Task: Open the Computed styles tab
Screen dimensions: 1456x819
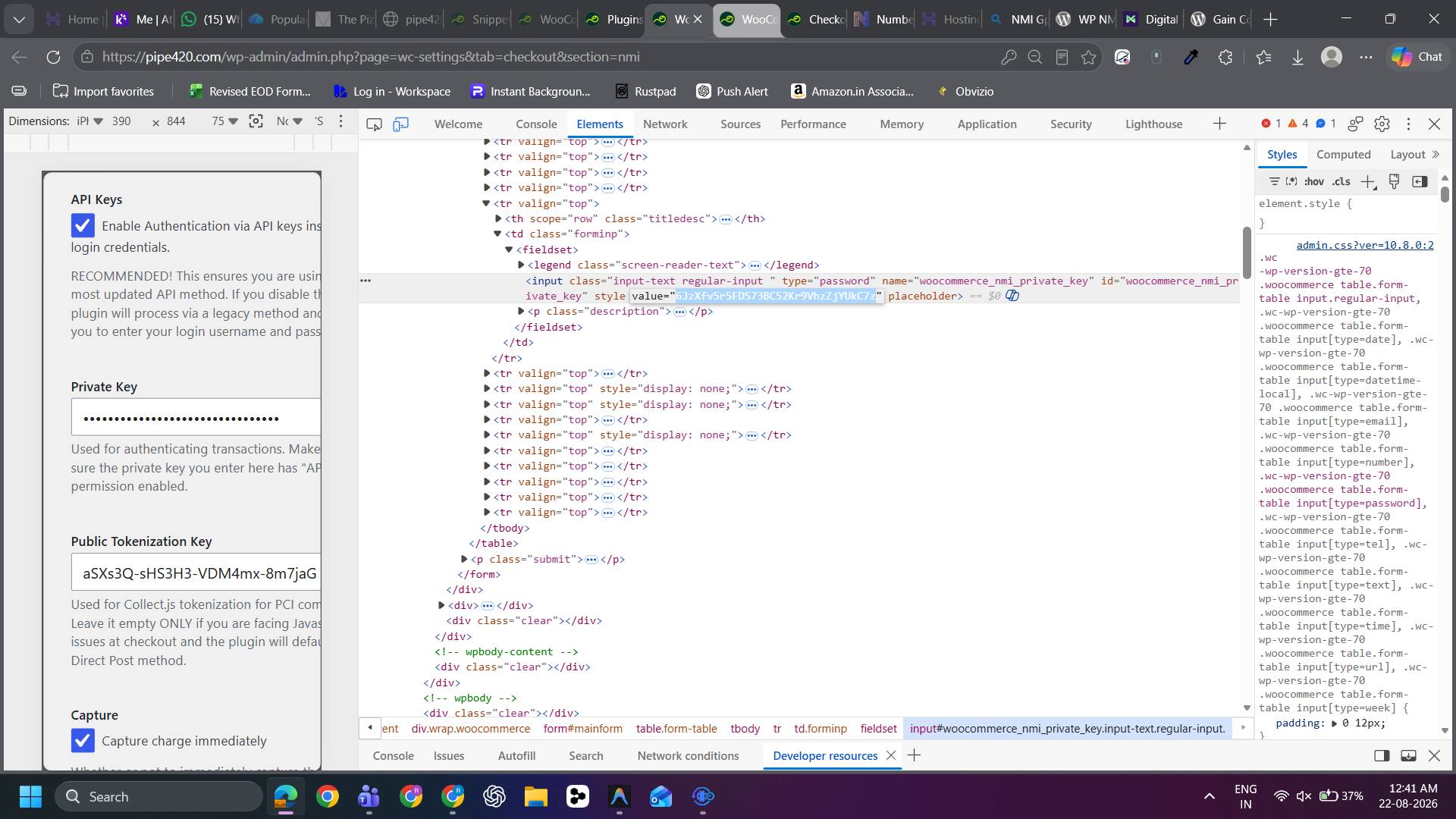Action: click(1343, 155)
